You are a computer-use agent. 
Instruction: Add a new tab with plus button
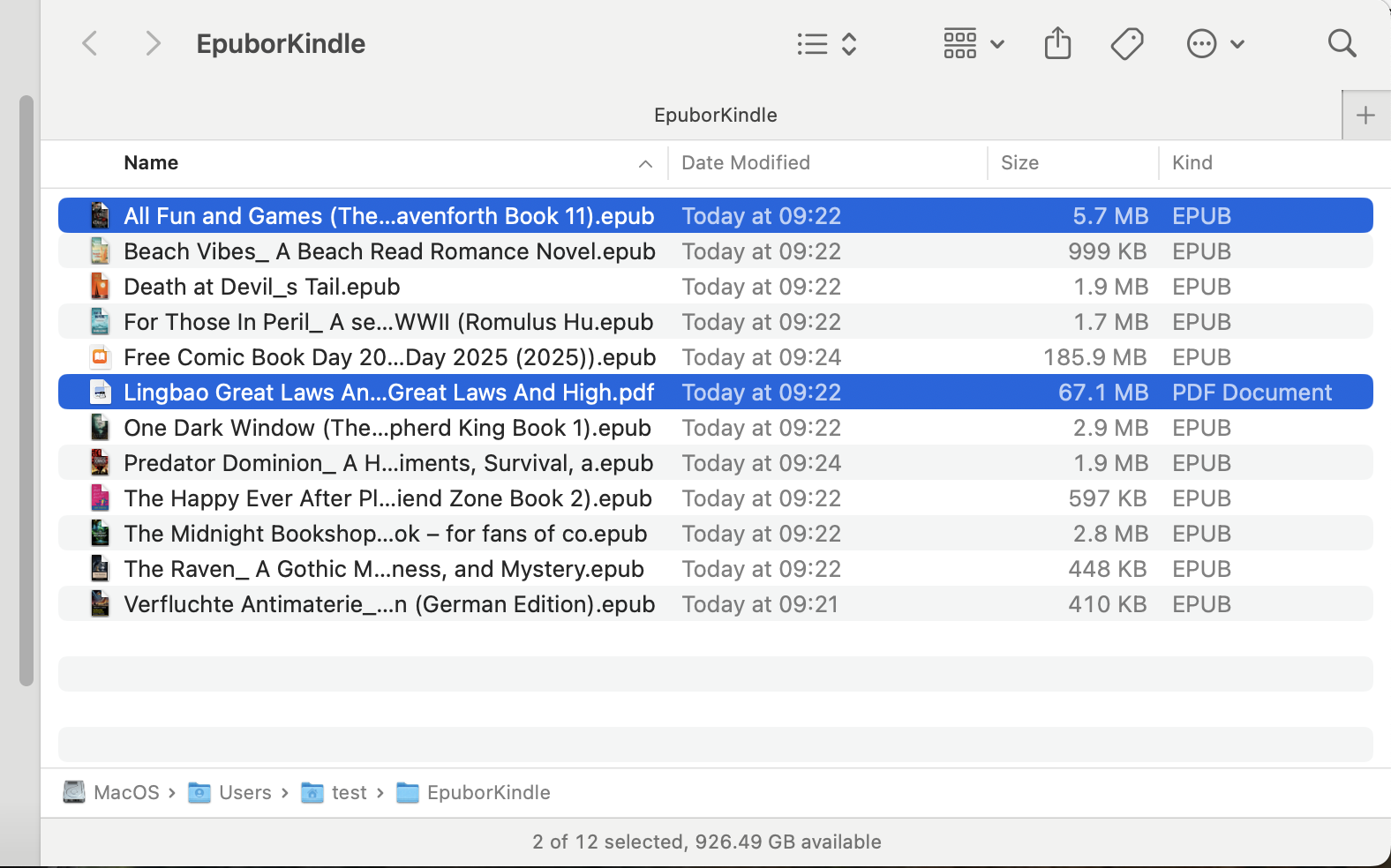(1365, 115)
